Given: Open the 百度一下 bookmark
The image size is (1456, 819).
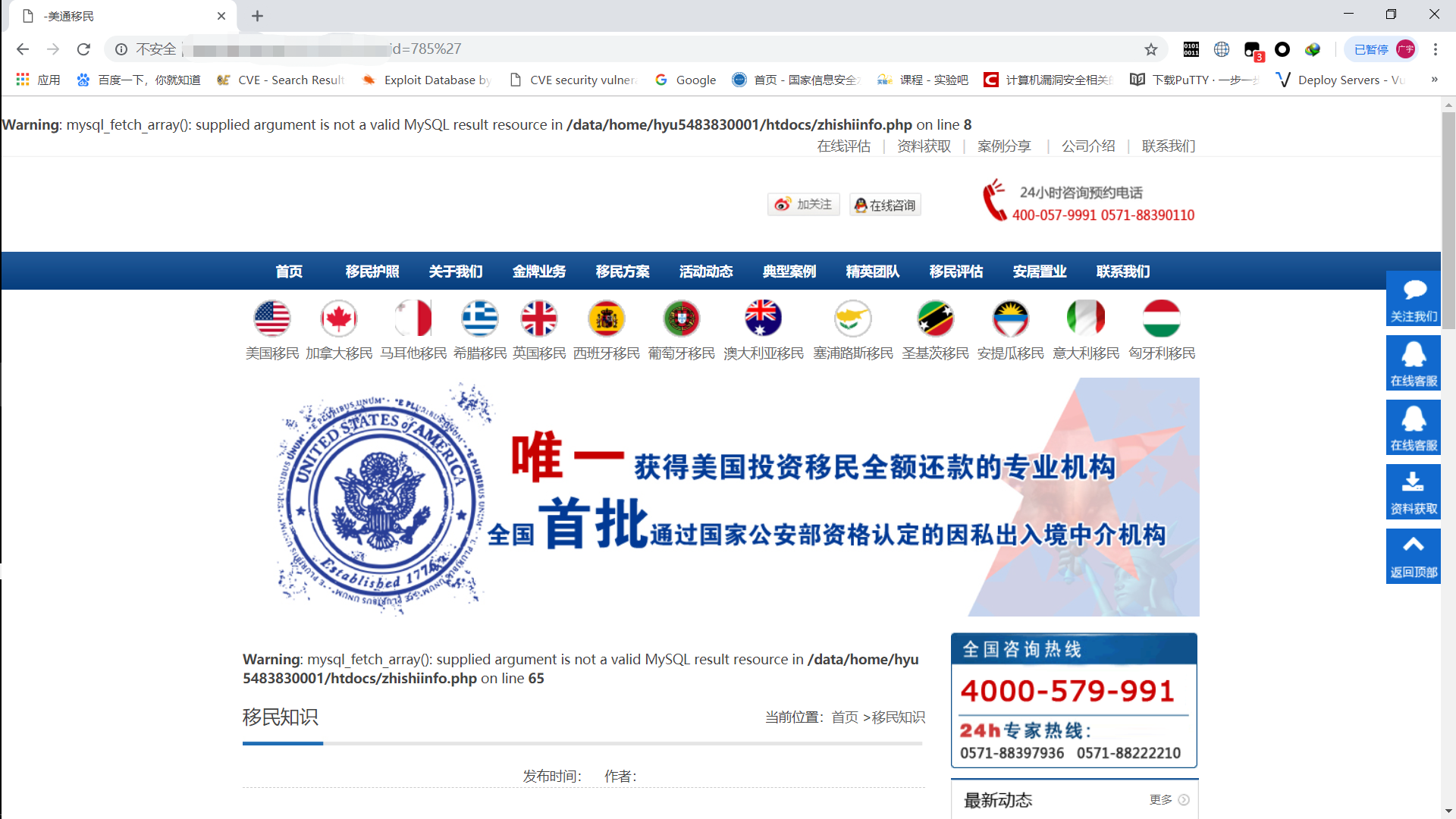Looking at the screenshot, I should click(x=139, y=80).
